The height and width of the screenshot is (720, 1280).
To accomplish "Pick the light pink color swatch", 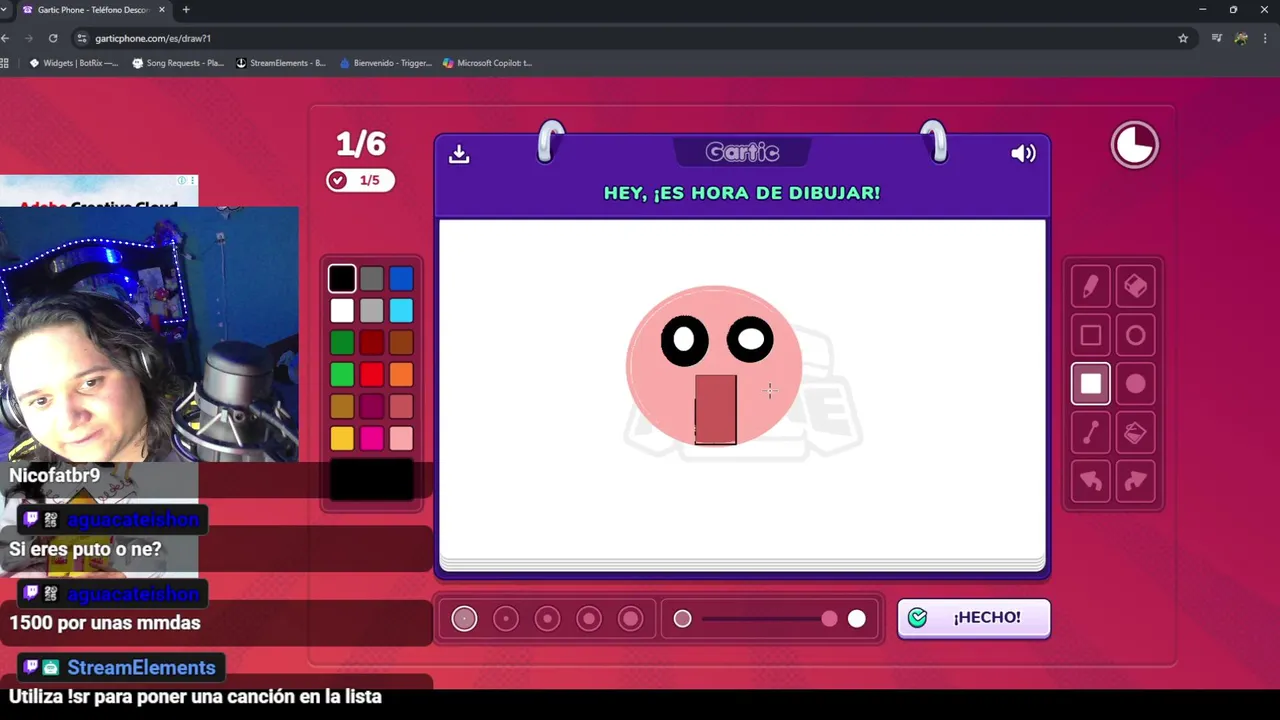I will pyautogui.click(x=401, y=438).
